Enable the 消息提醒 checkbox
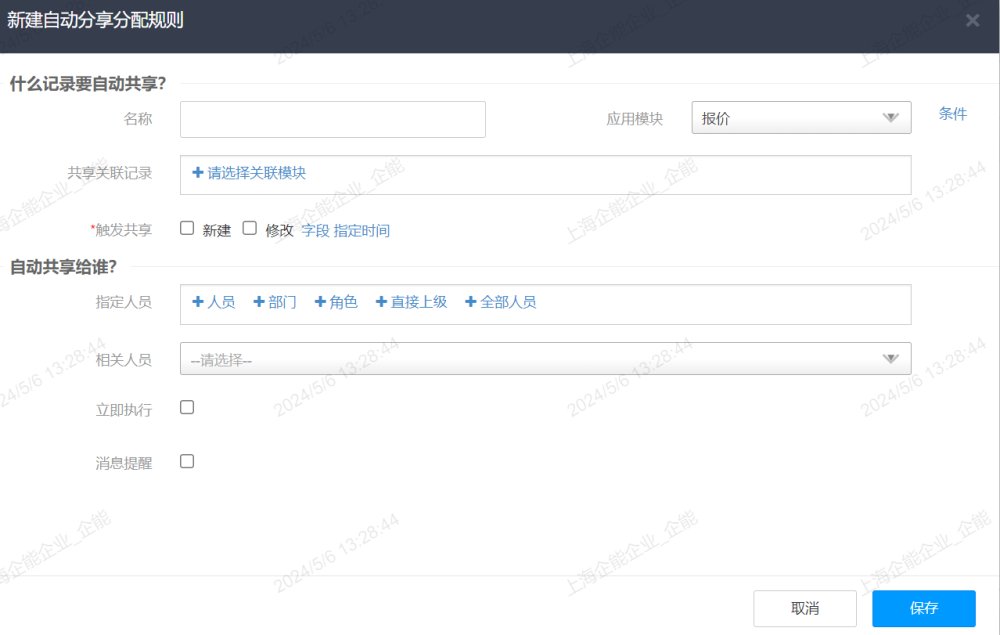The width and height of the screenshot is (1000, 635). pyautogui.click(x=187, y=461)
